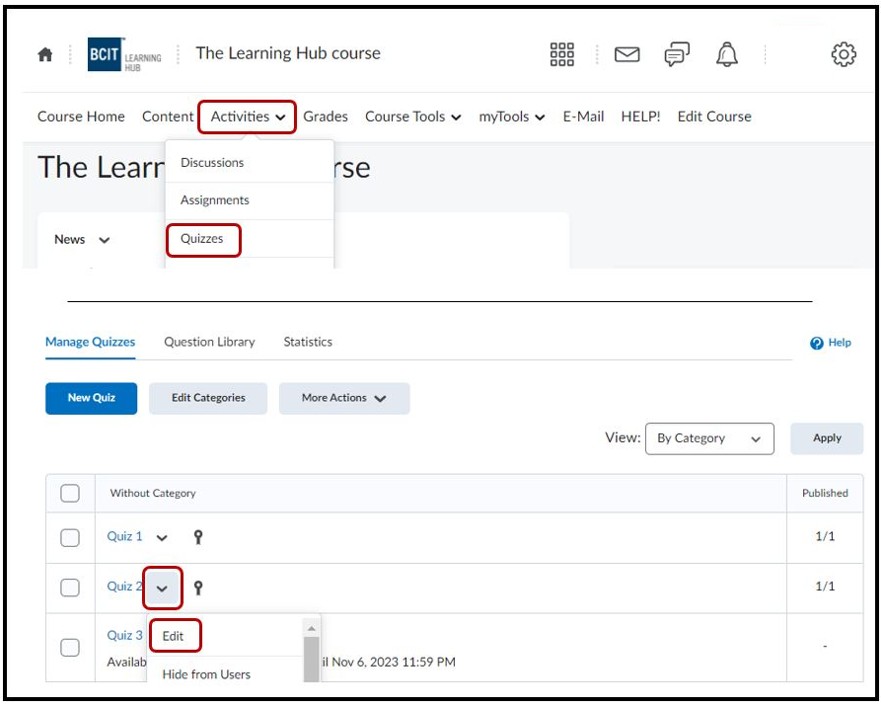Toggle the select-all checkbox in table header
This screenshot has width=881, height=704.
[70, 493]
